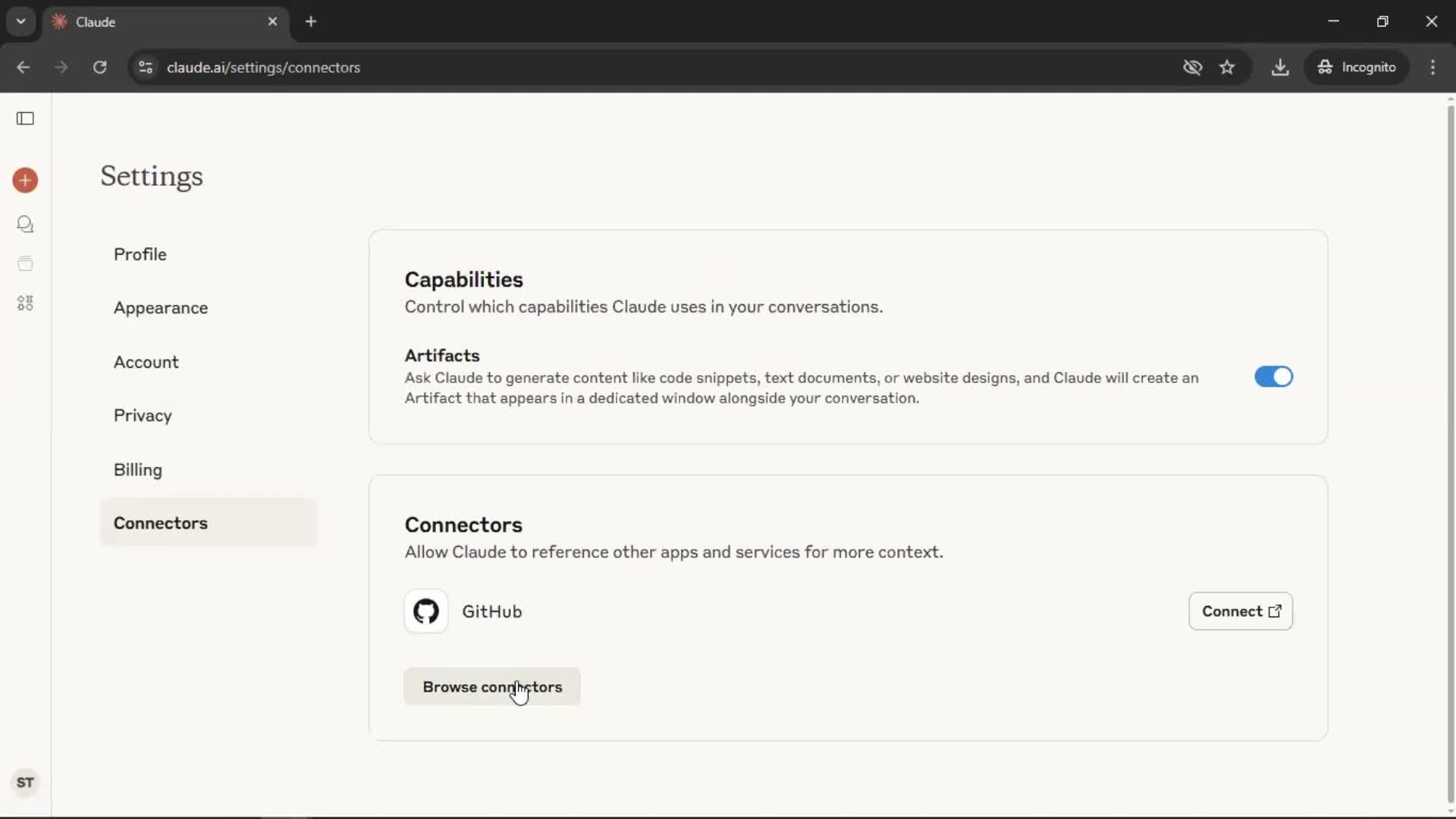The image size is (1456, 819).
Task: Minimize the browser window
Action: 1334,21
